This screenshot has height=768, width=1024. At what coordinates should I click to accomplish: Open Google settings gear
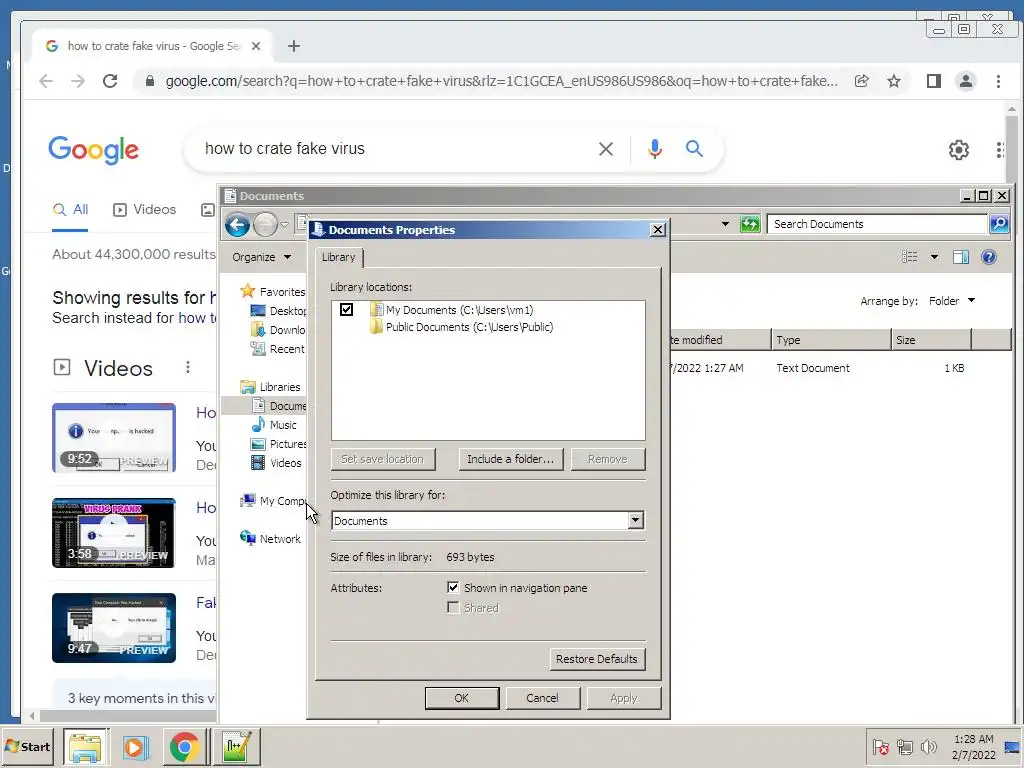pyautogui.click(x=958, y=150)
